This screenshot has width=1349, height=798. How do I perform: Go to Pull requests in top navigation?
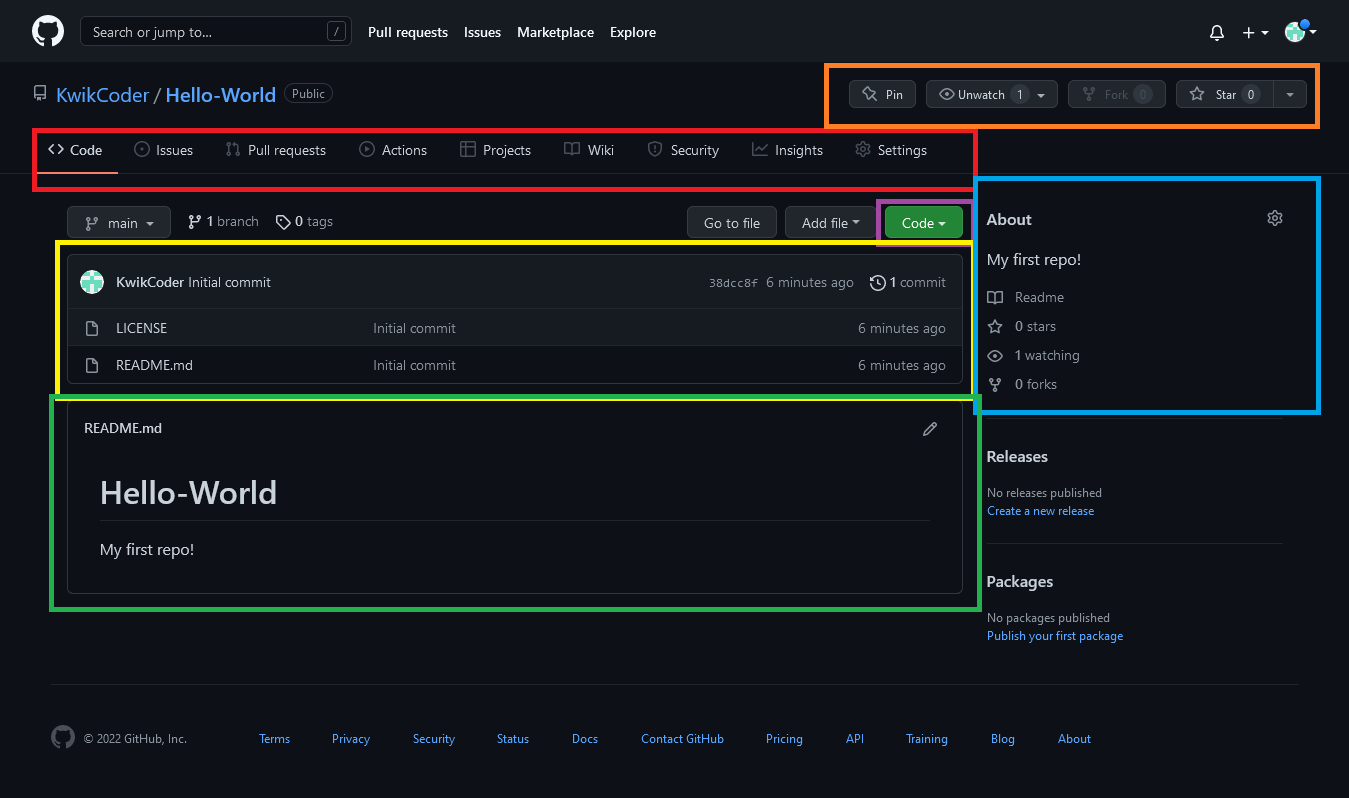pos(408,32)
